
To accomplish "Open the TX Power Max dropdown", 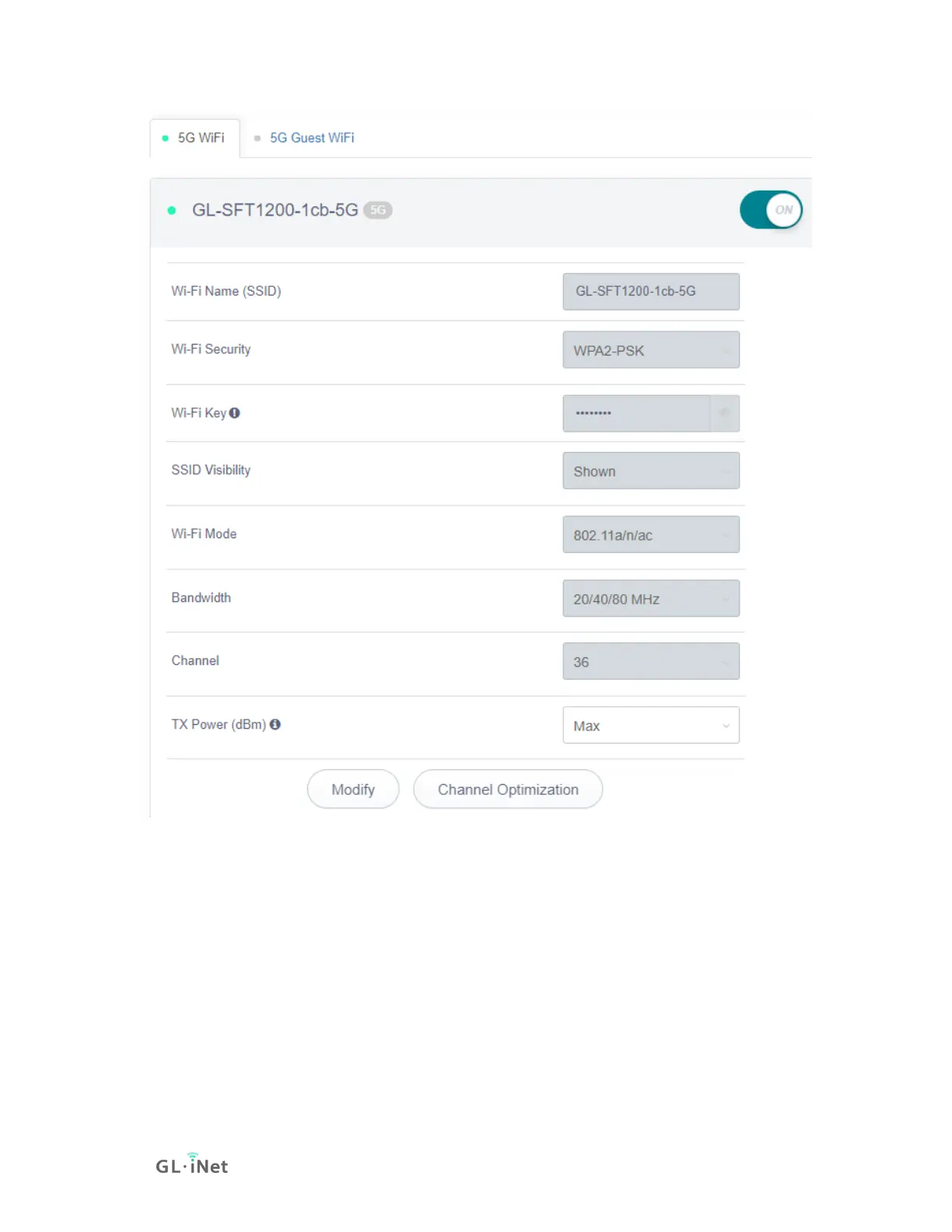I will [651, 725].
